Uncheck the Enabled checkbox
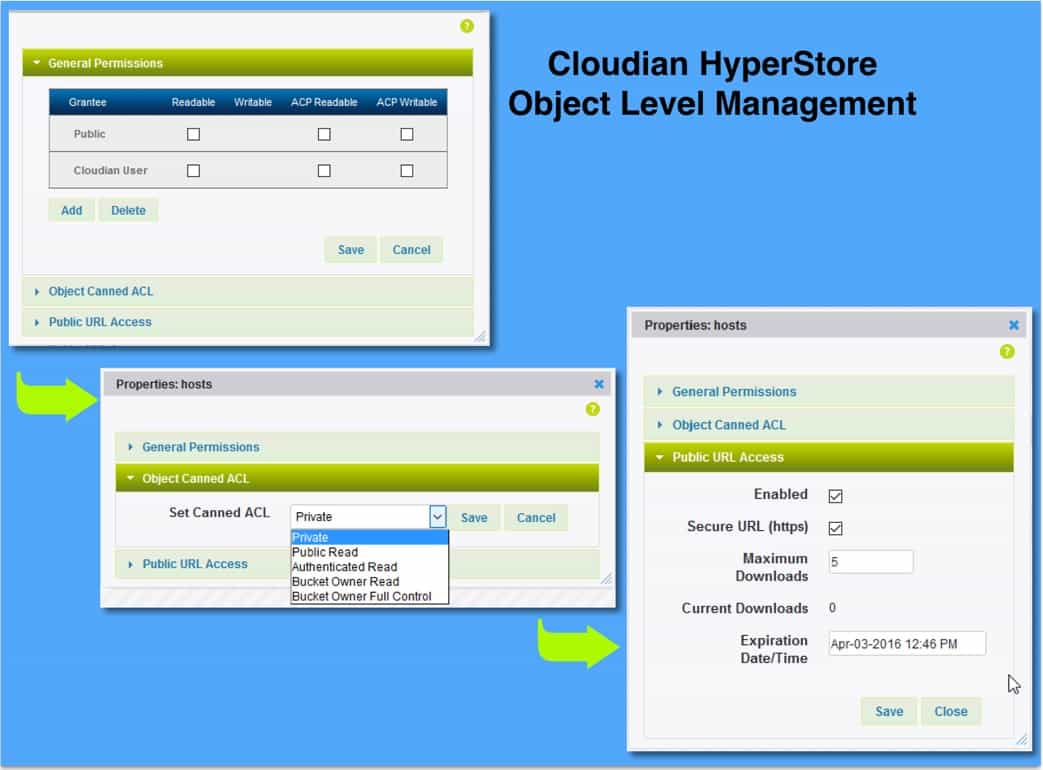The image size is (1043, 770). 835,495
